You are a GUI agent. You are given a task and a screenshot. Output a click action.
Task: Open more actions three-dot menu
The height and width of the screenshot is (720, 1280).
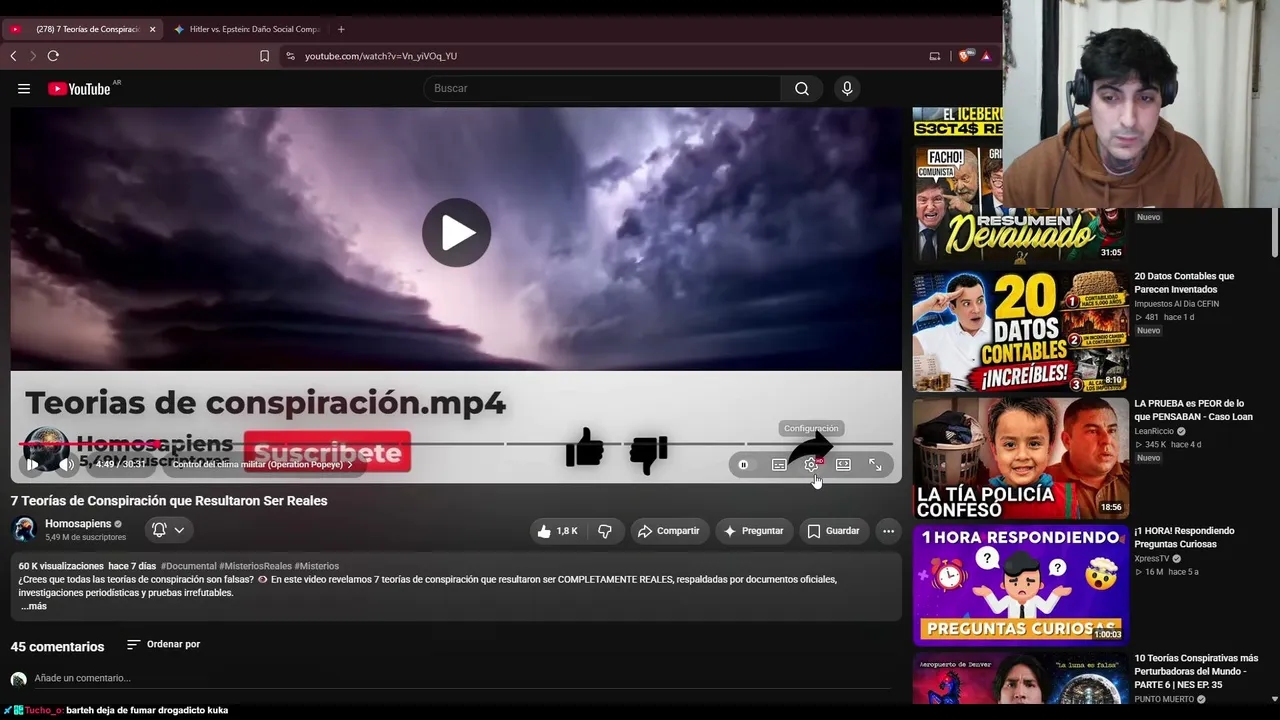pos(888,531)
